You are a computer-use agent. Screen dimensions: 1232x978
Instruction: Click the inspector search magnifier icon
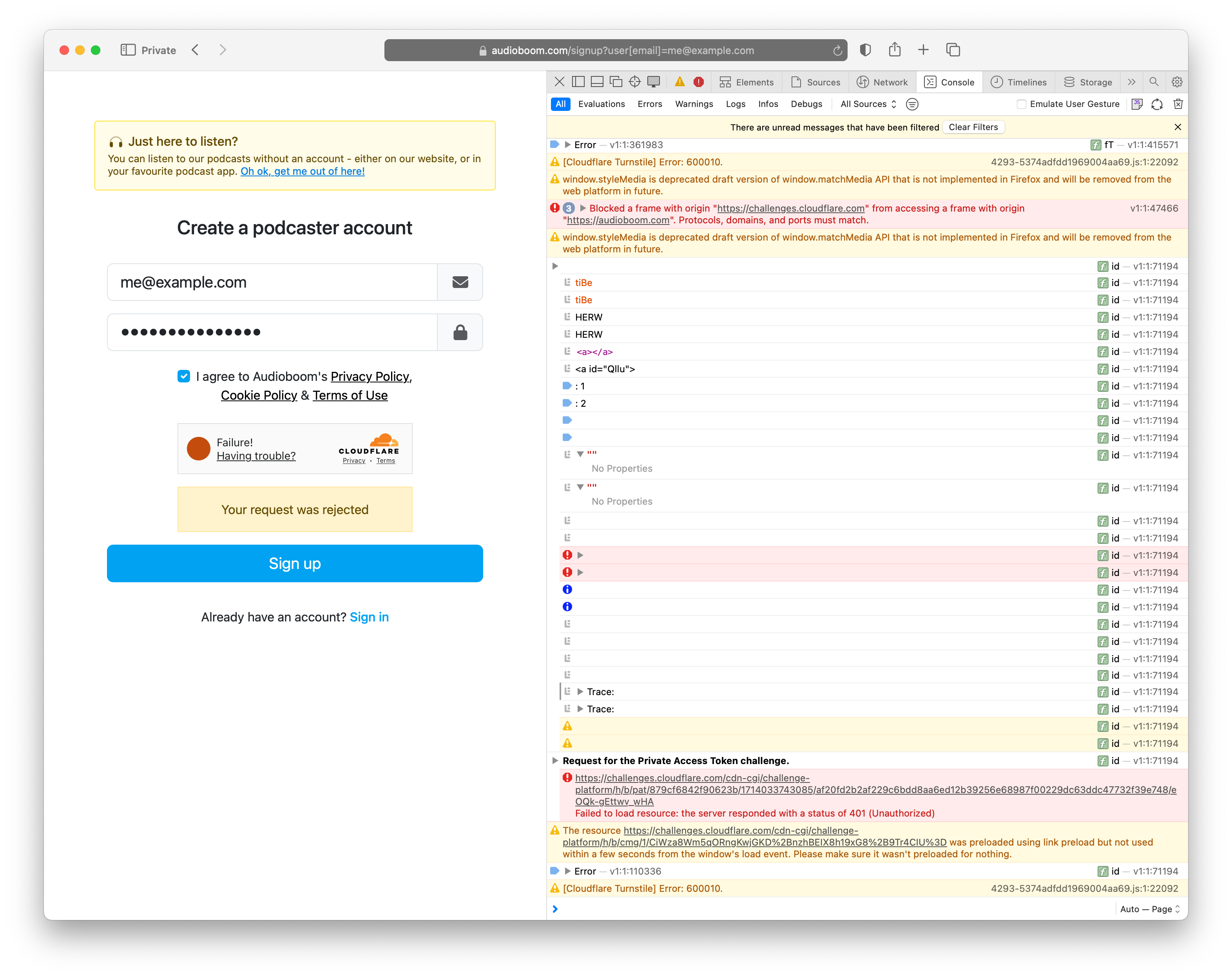point(1154,81)
